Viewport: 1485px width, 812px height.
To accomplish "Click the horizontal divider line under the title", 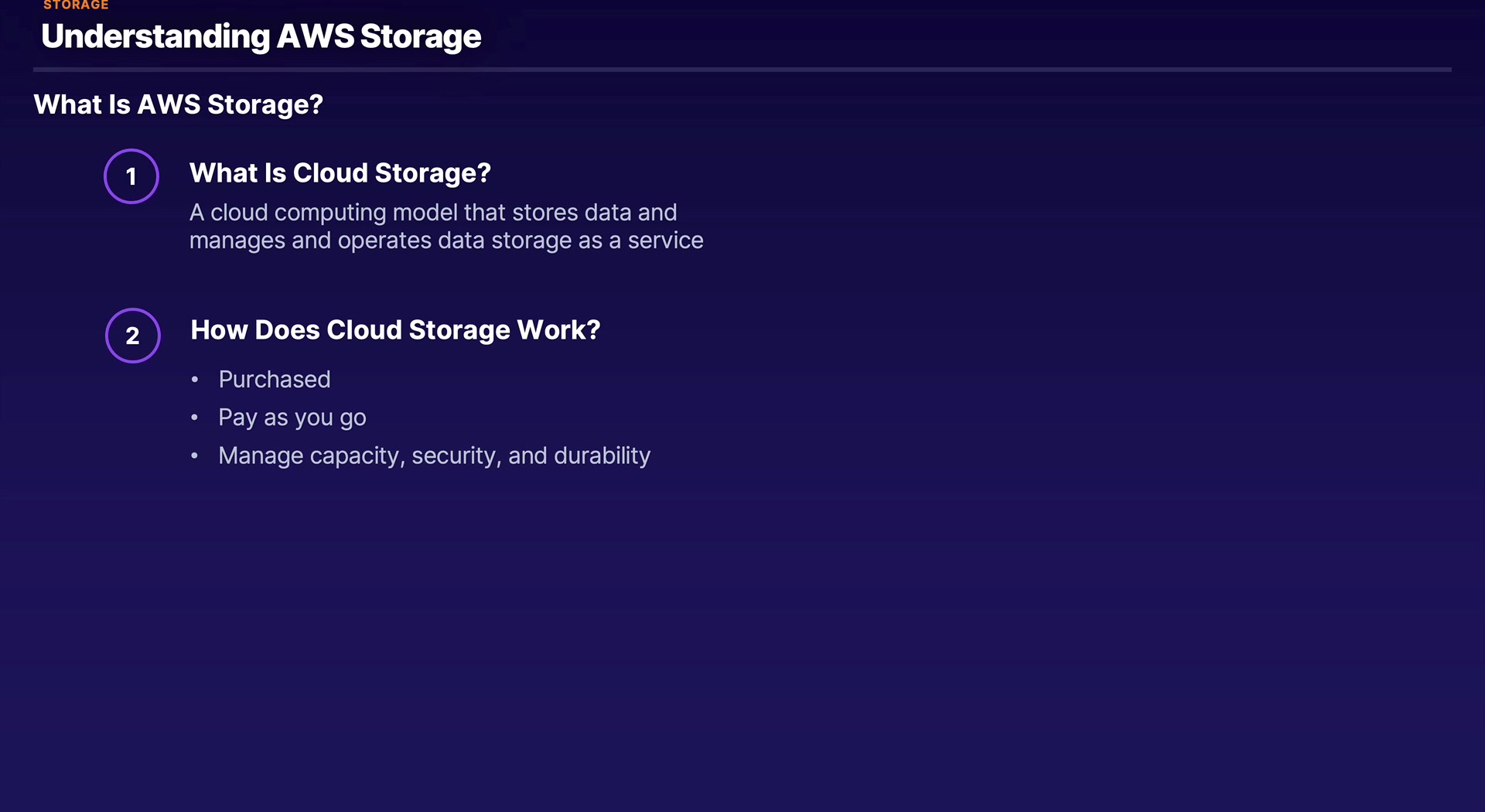I will pos(742,70).
